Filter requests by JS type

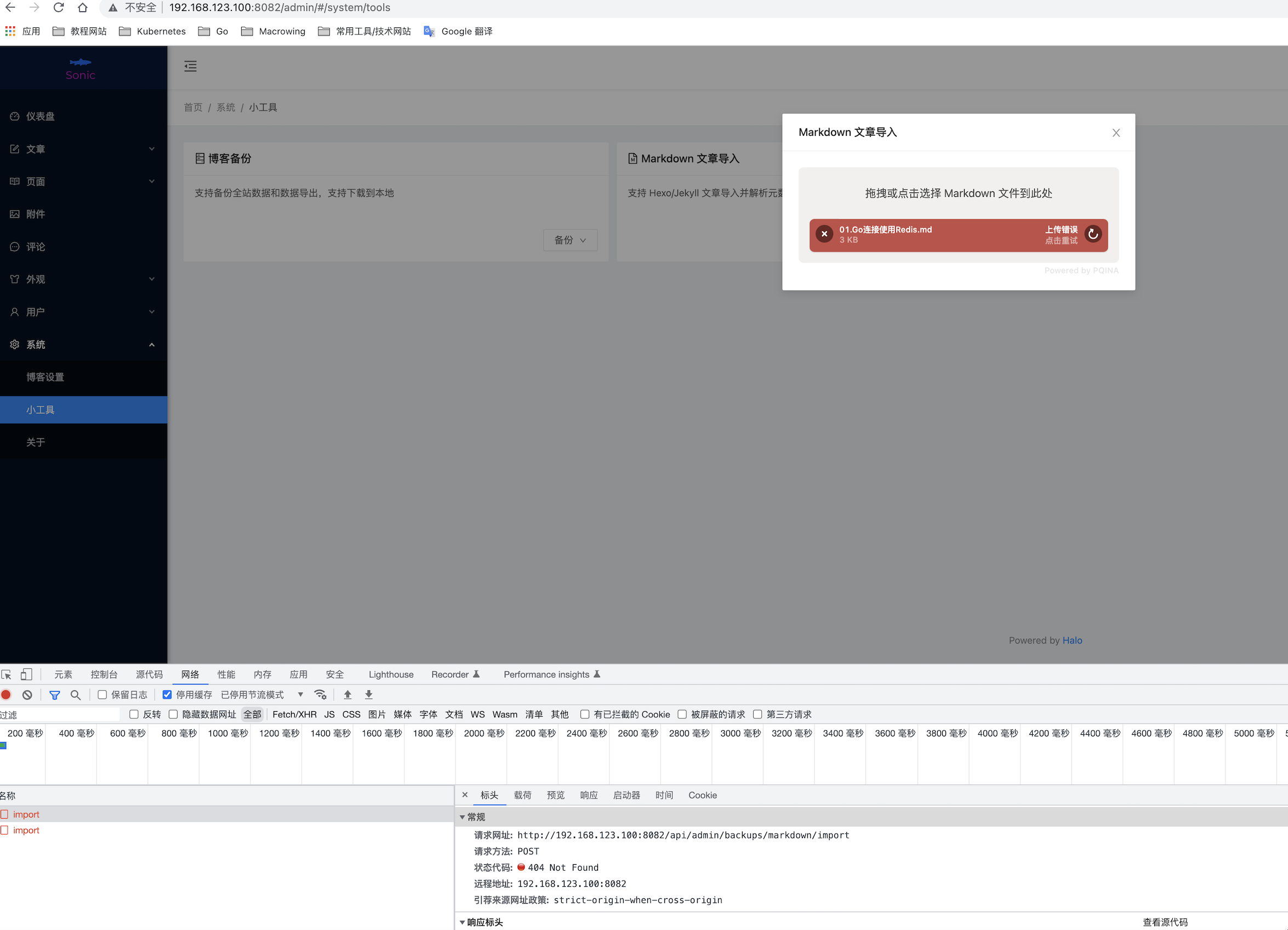(x=329, y=714)
